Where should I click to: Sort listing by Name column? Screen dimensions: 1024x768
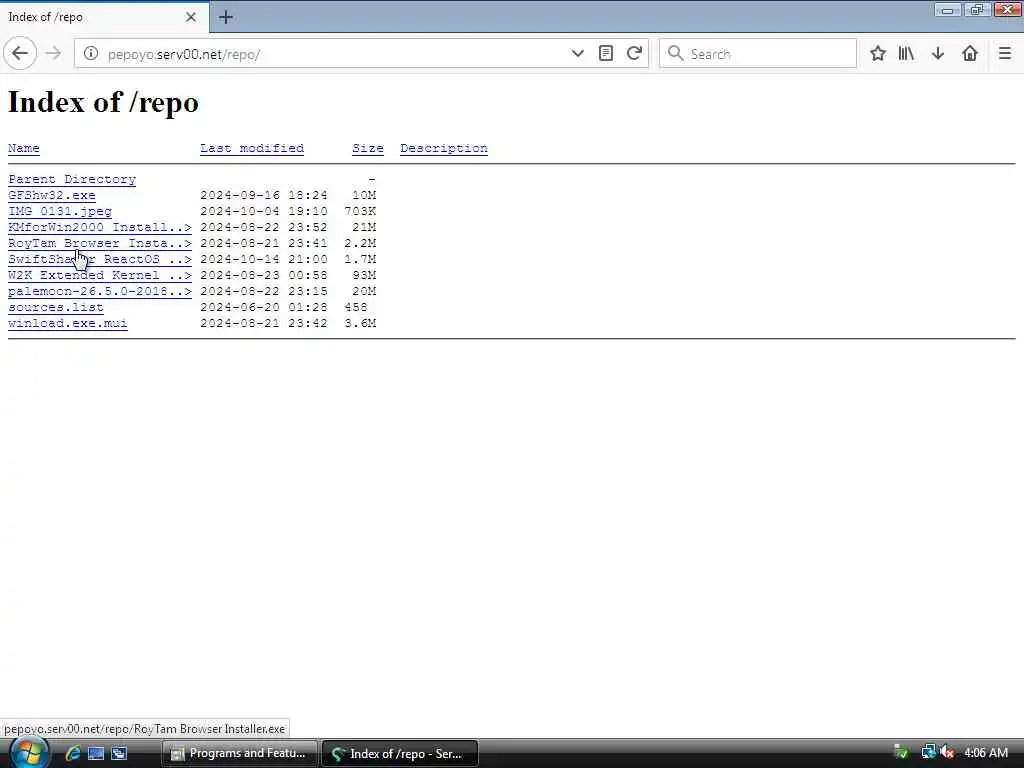pyautogui.click(x=24, y=148)
